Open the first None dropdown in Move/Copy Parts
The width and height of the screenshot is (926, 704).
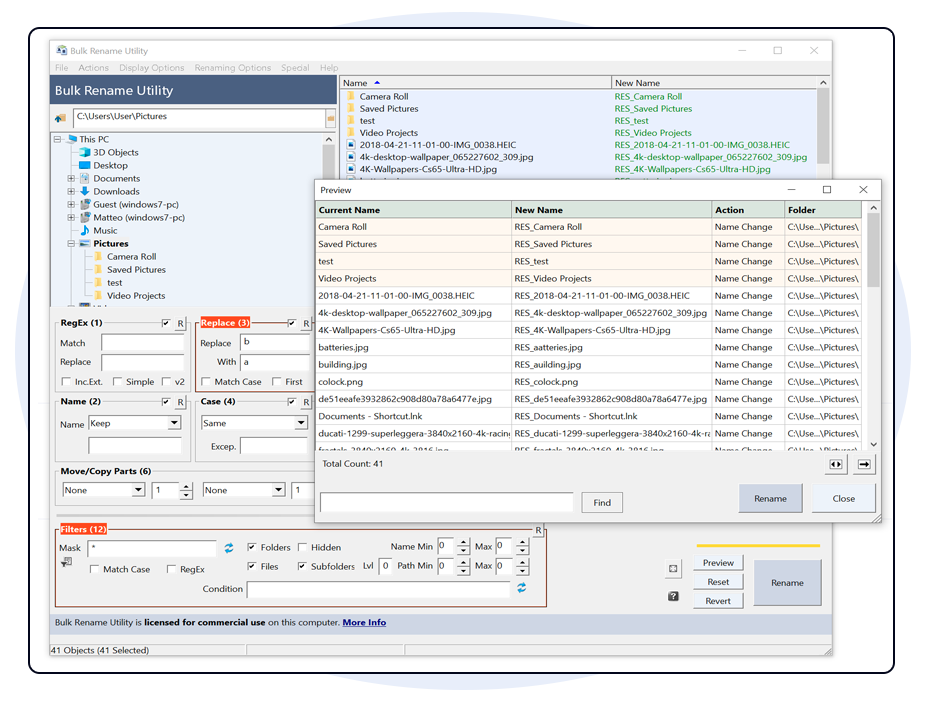click(x=138, y=490)
